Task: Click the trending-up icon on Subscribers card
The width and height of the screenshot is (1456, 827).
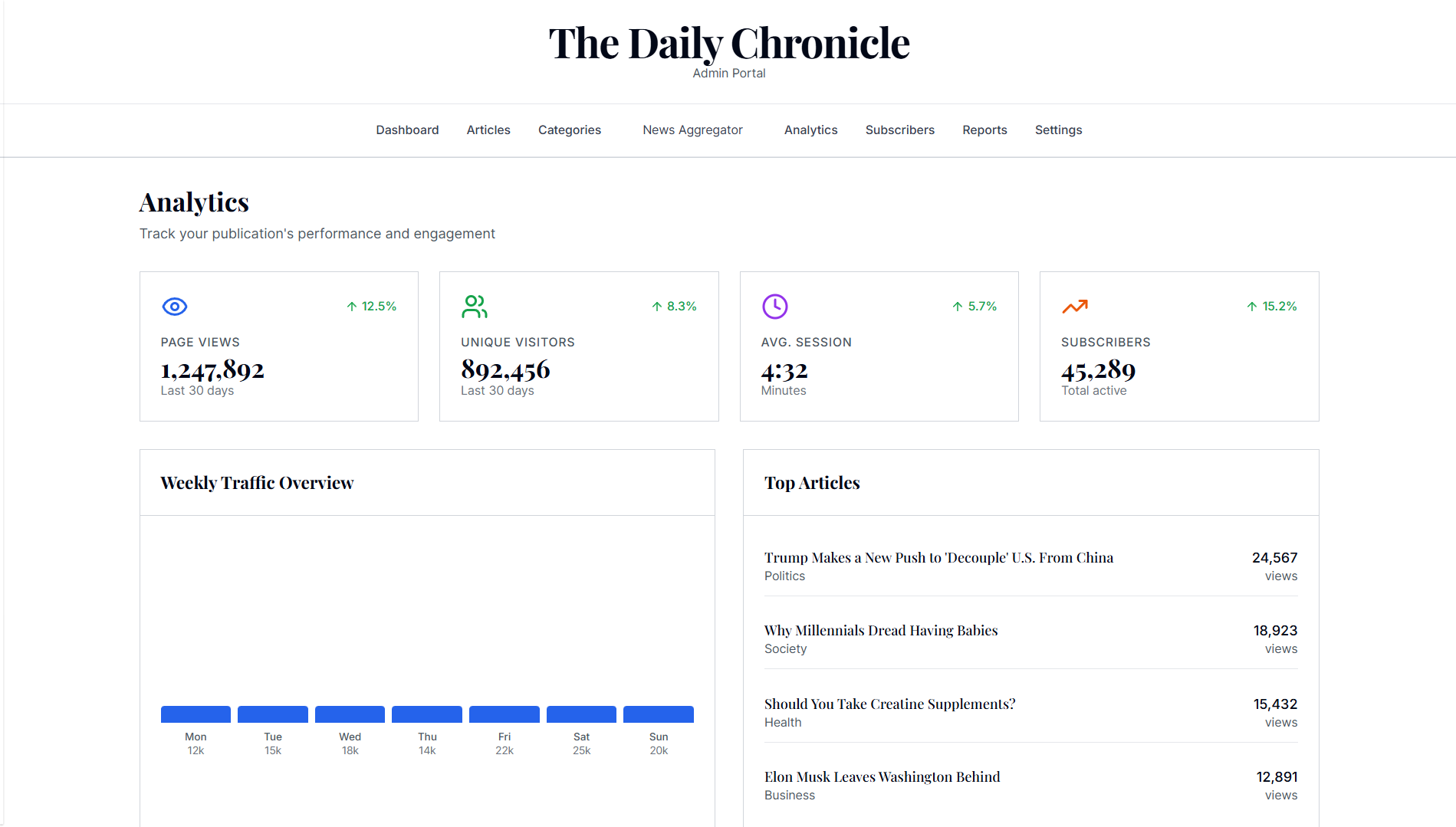Action: click(1074, 307)
